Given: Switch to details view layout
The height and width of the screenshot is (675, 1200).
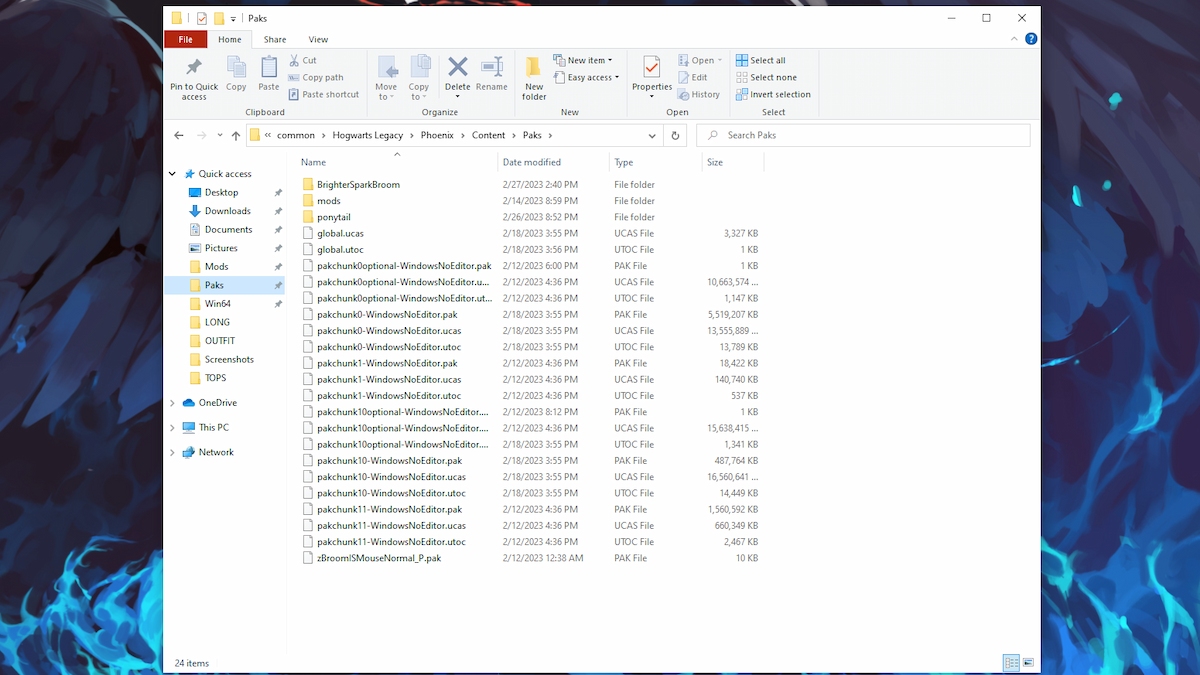Looking at the screenshot, I should [x=1011, y=663].
